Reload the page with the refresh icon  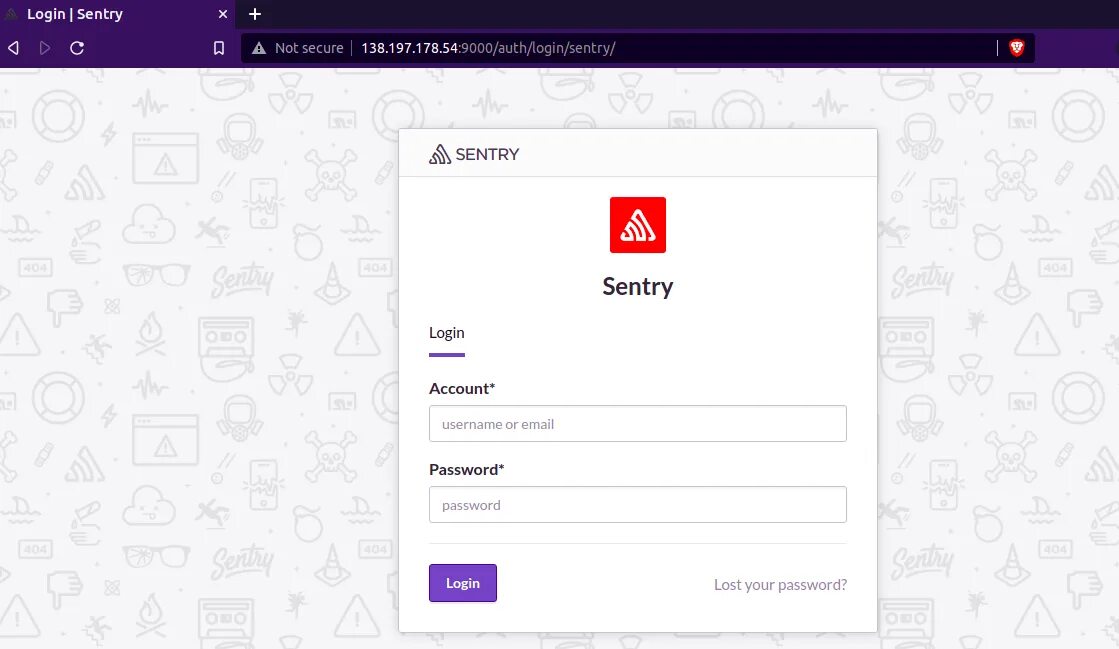coord(77,48)
